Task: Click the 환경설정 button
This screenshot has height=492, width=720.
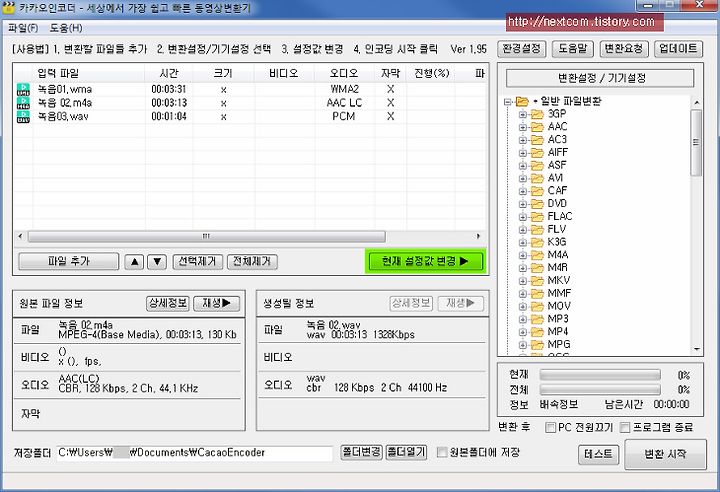Action: (x=522, y=49)
